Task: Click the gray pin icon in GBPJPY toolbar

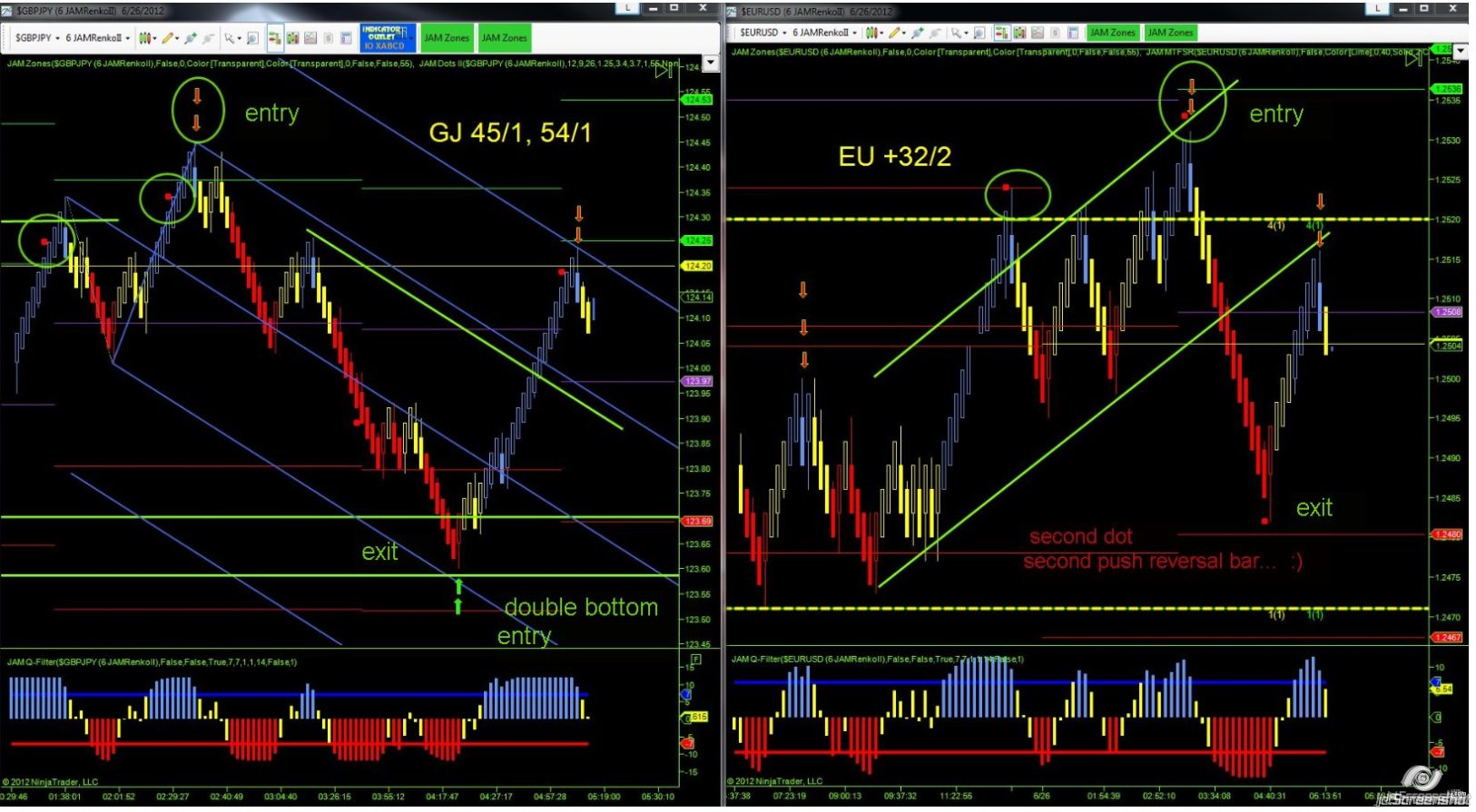Action: tap(208, 38)
